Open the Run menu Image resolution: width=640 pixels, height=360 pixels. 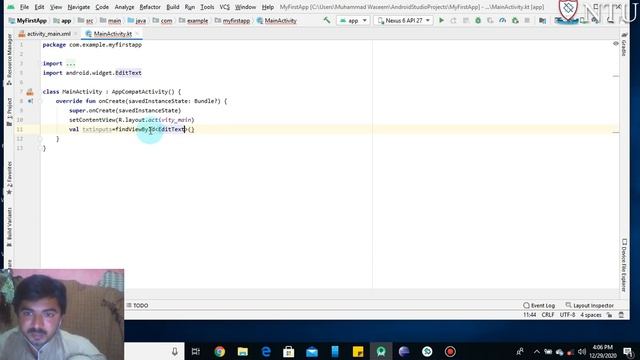tap(189, 7)
